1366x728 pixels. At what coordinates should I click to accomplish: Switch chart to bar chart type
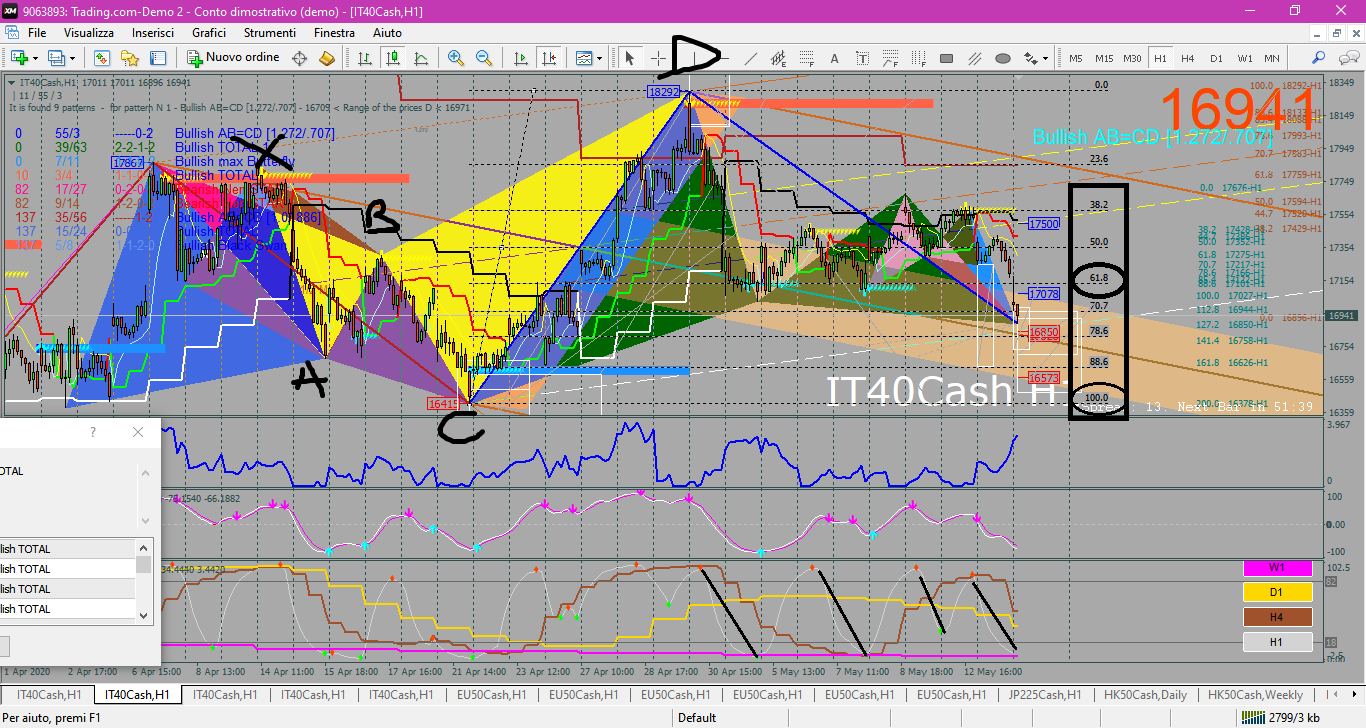click(365, 58)
